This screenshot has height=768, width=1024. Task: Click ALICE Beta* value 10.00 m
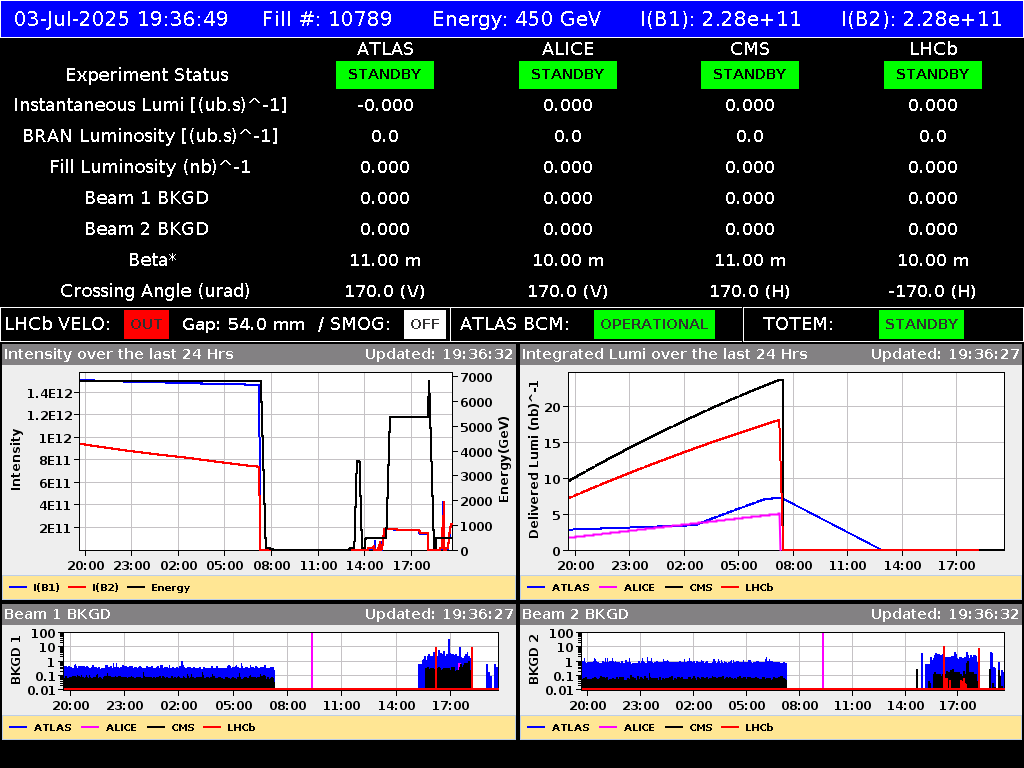pos(568,261)
